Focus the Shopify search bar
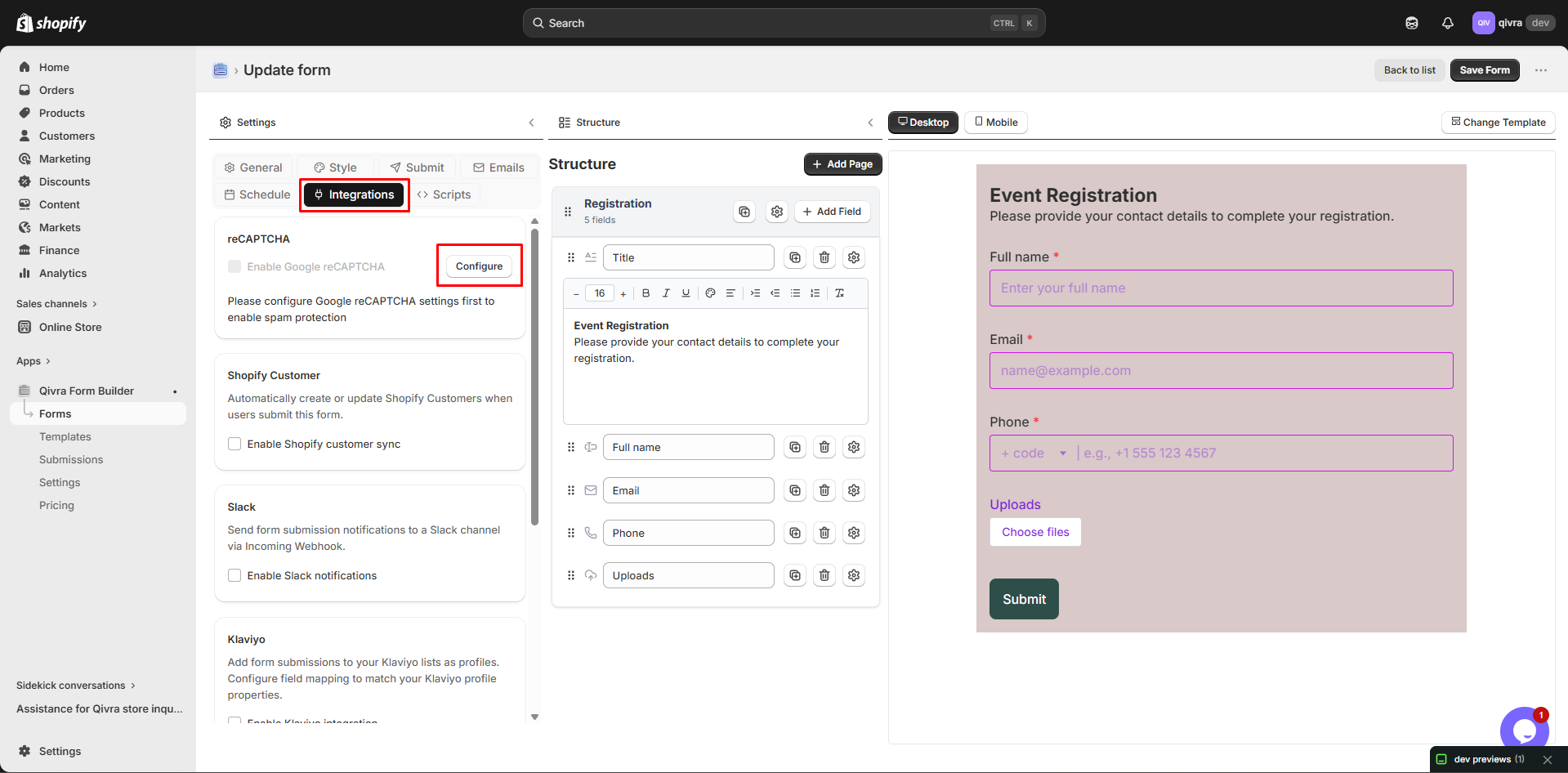1568x773 pixels. pyautogui.click(x=784, y=23)
